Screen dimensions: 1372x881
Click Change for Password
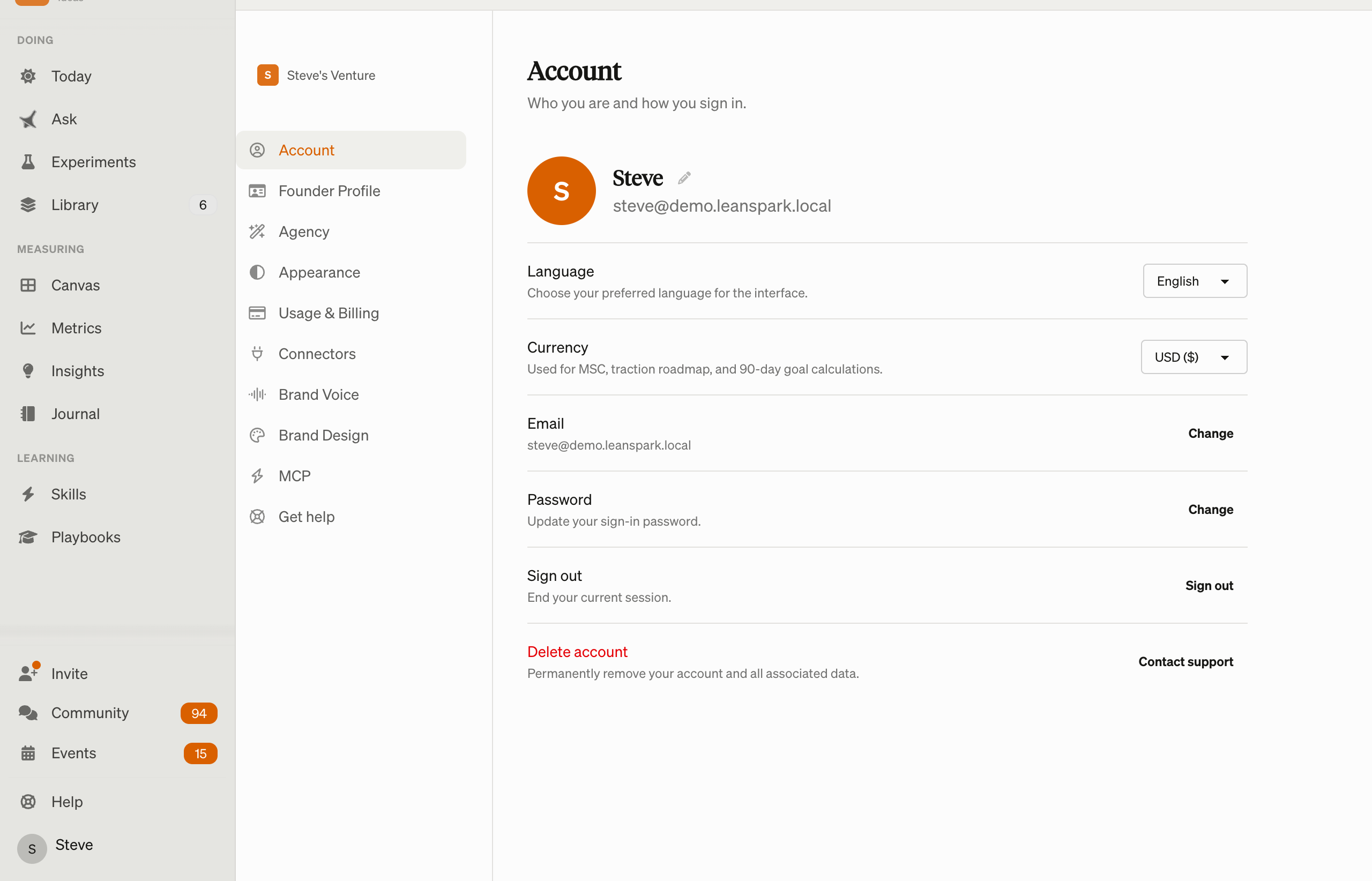[1211, 509]
